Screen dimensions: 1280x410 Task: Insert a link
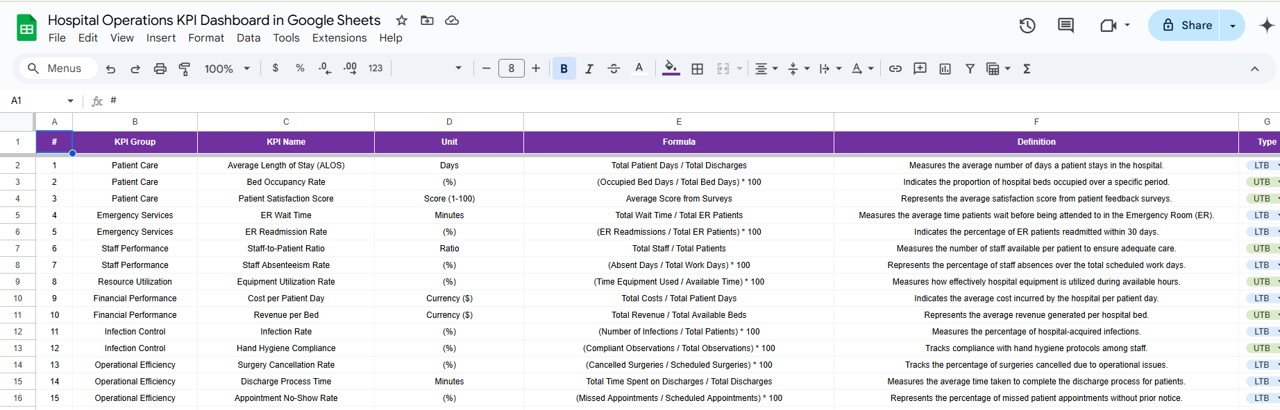pyautogui.click(x=895, y=69)
